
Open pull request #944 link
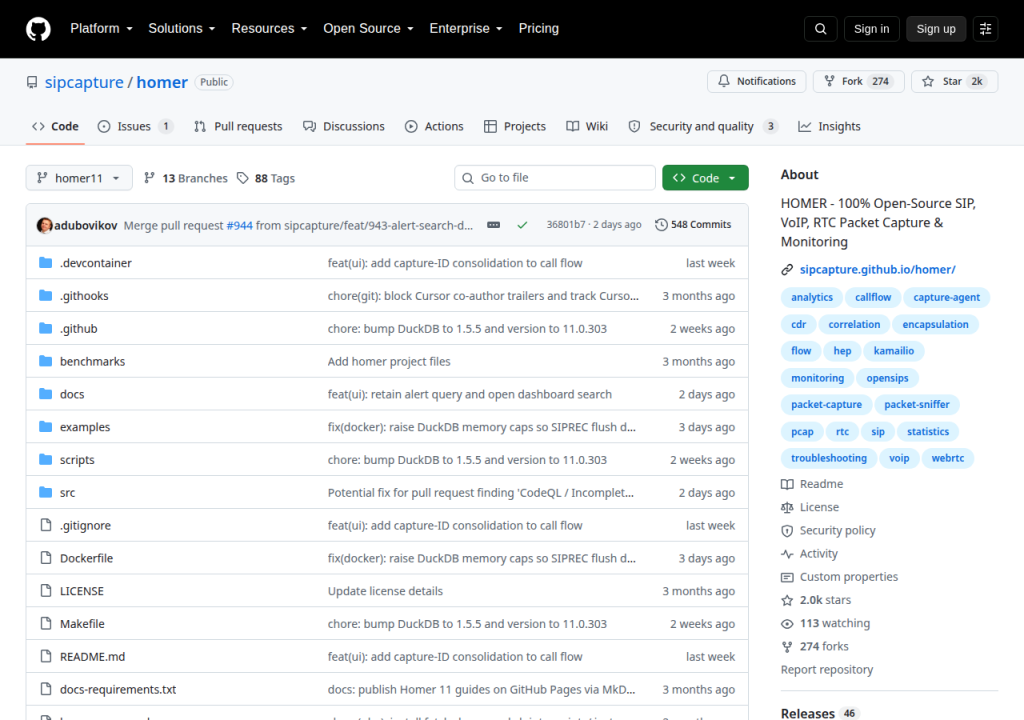coord(240,225)
